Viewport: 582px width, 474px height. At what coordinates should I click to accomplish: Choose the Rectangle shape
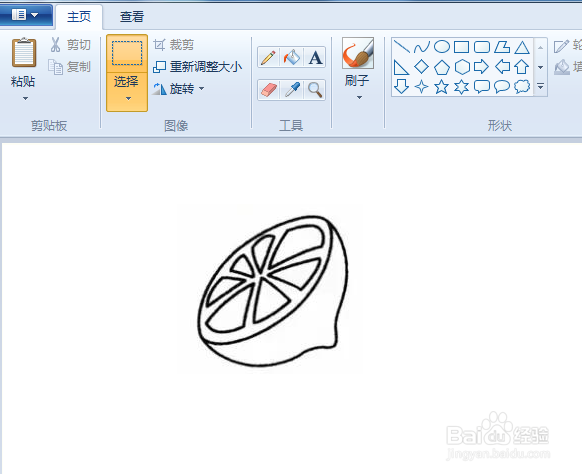461,47
